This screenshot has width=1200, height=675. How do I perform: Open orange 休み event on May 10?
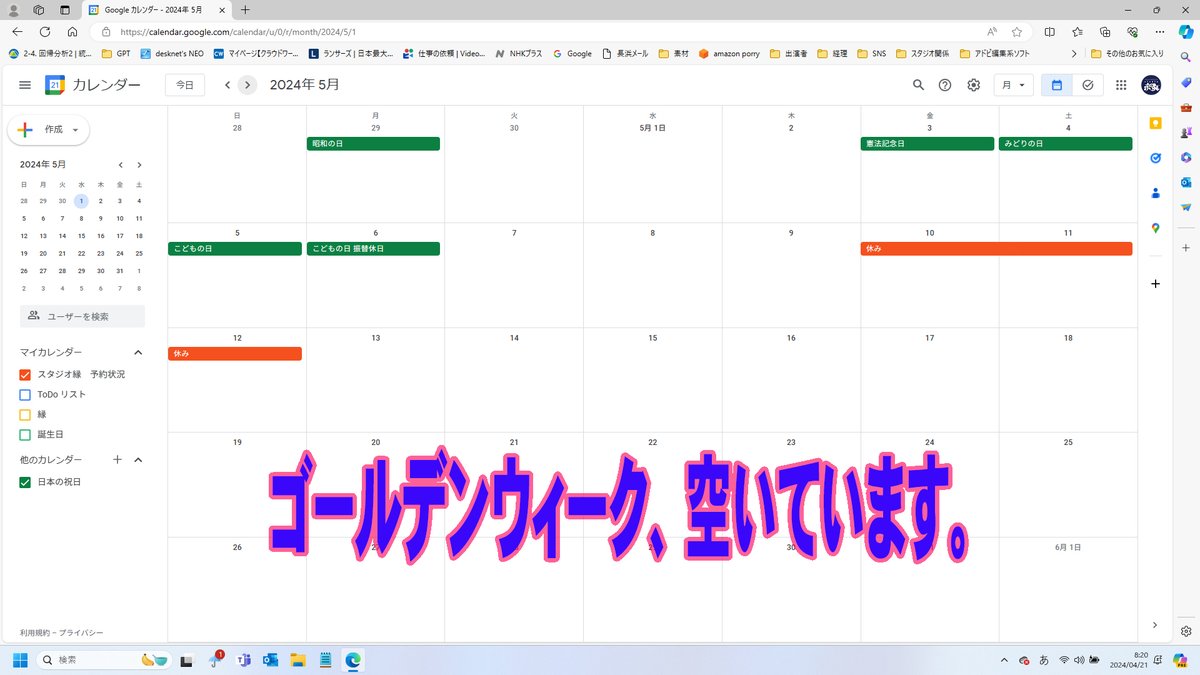(996, 249)
